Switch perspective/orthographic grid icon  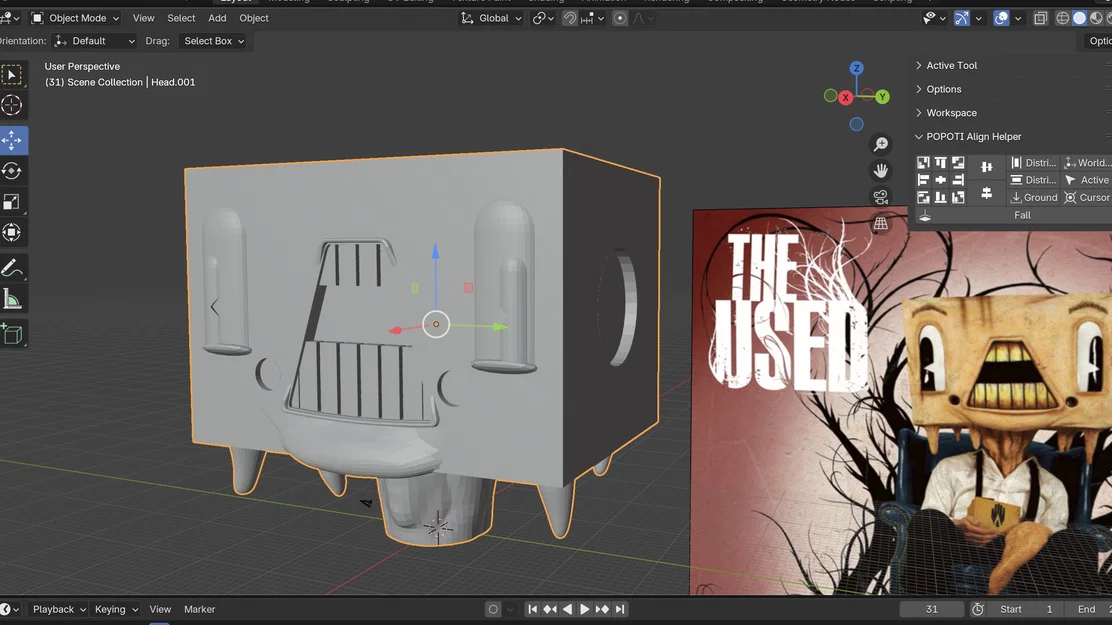(x=881, y=223)
